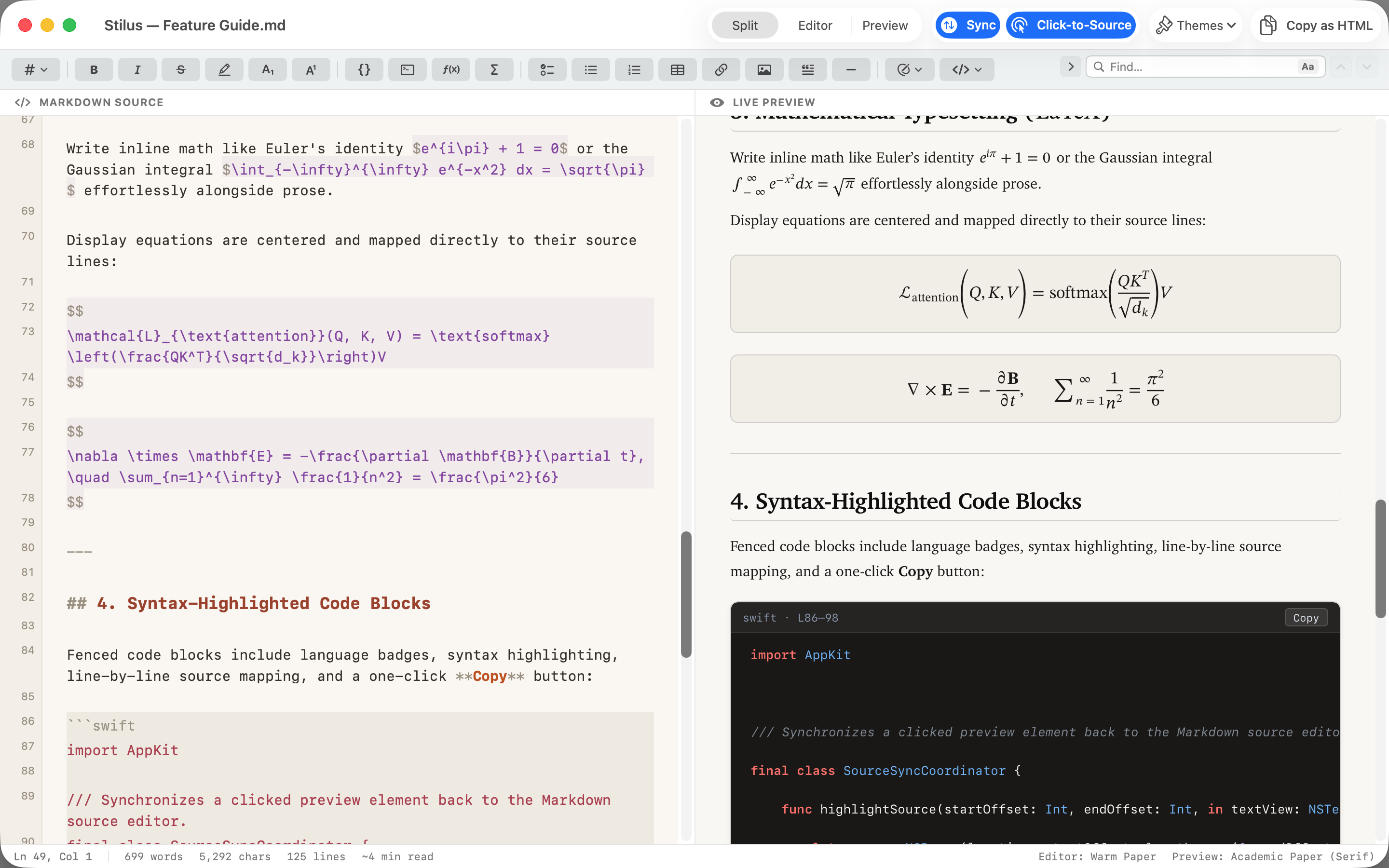Click Copy as HTML button

[x=1317, y=25]
